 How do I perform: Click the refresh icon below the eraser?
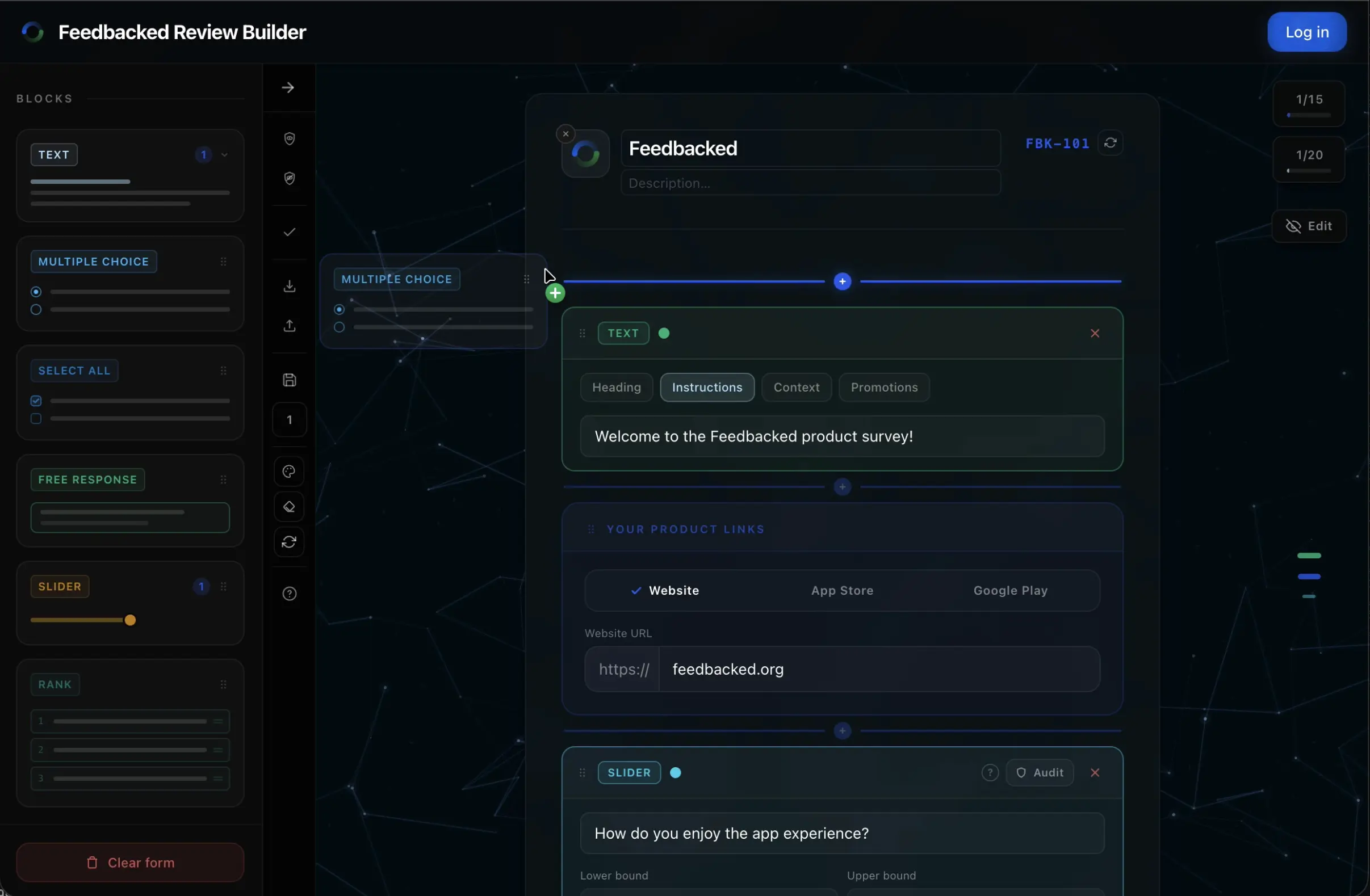[289, 542]
